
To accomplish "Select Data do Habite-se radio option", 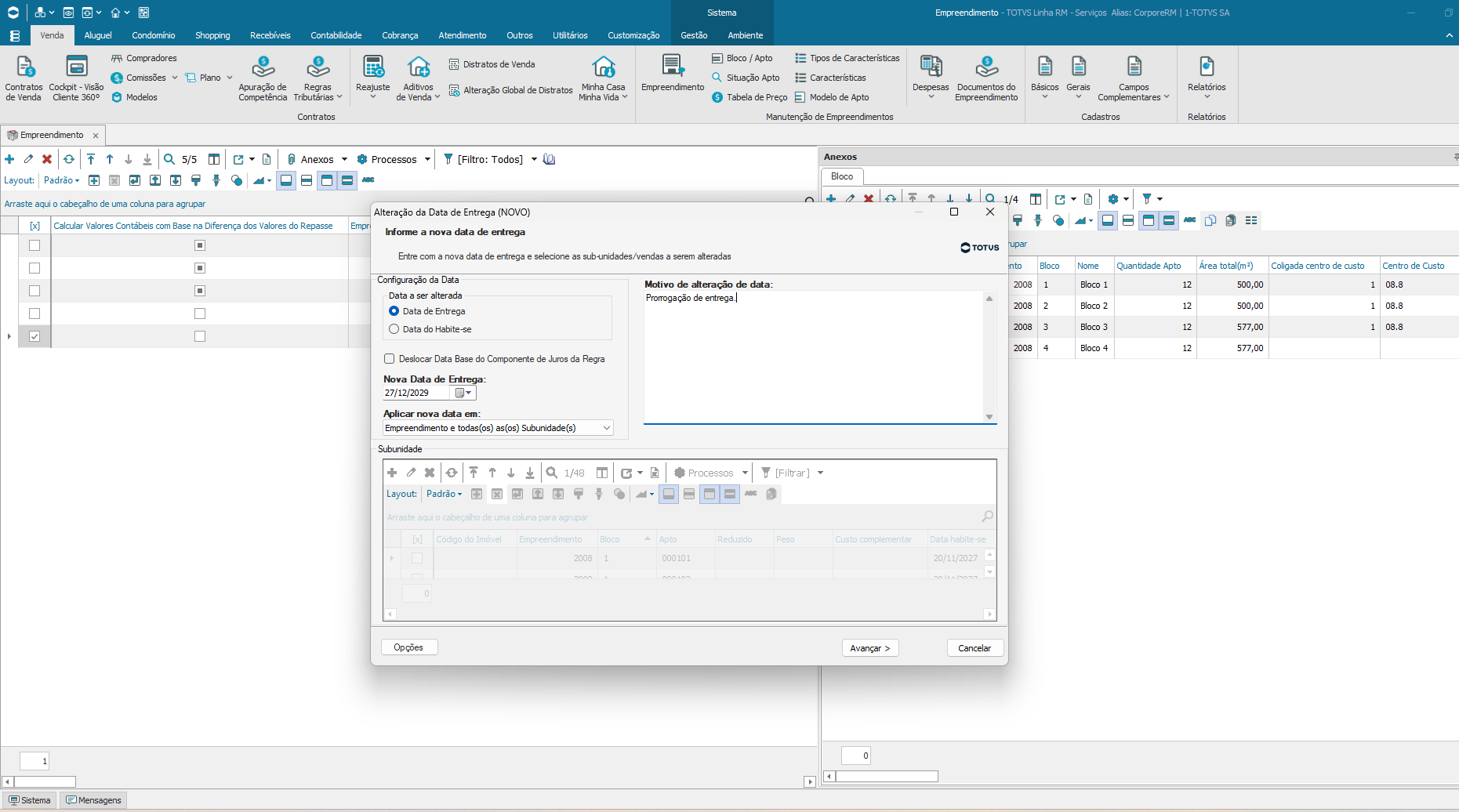I will [x=394, y=329].
